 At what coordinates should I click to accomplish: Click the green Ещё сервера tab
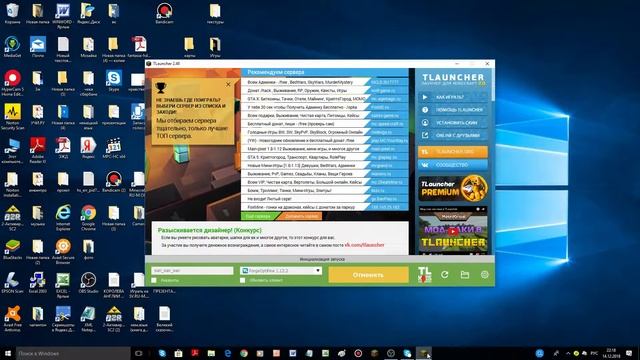coord(259,216)
